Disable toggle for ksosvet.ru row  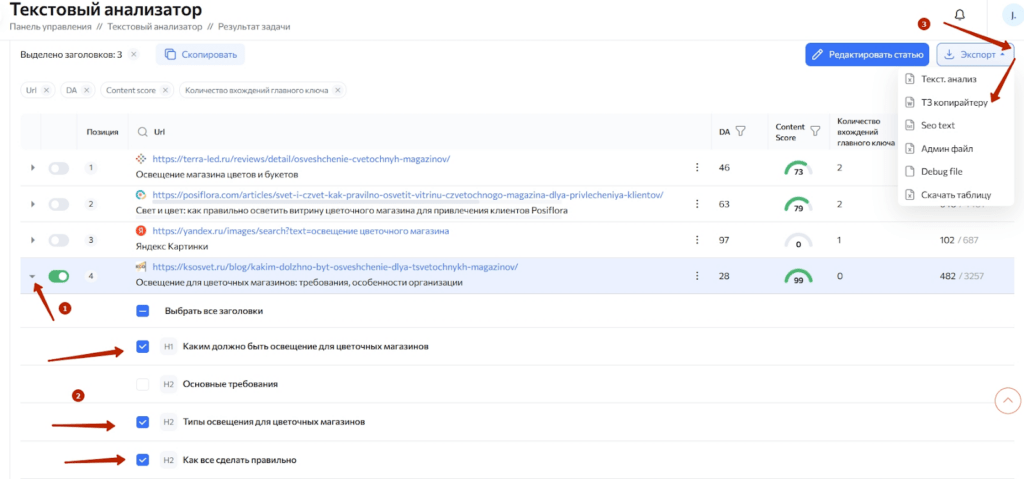tap(59, 276)
